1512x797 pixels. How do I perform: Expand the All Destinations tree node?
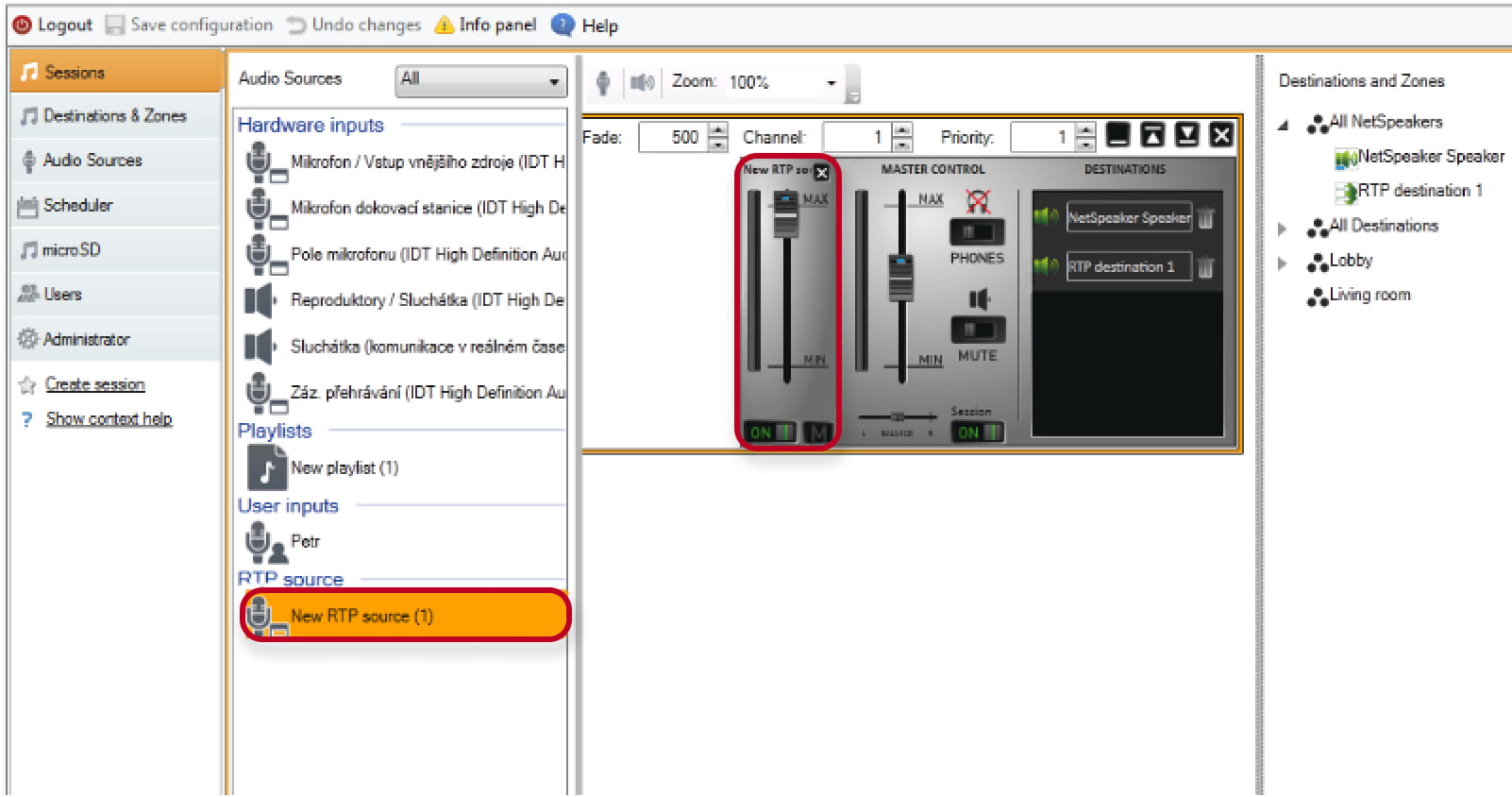coord(1283,229)
